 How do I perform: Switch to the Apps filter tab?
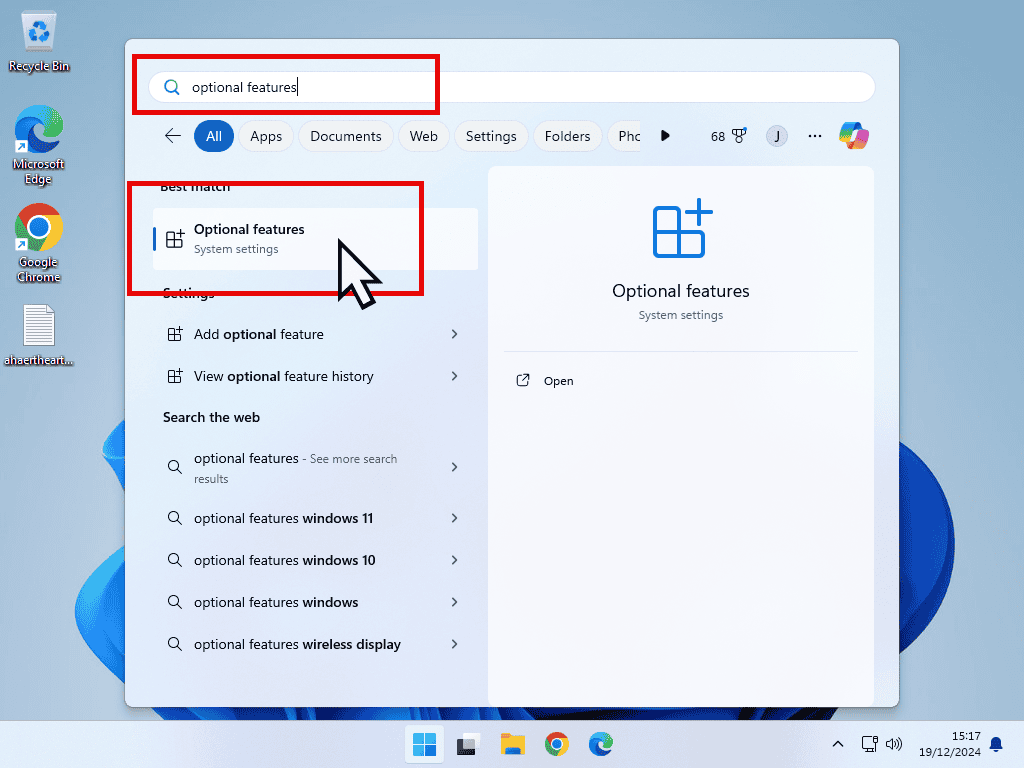(x=266, y=136)
